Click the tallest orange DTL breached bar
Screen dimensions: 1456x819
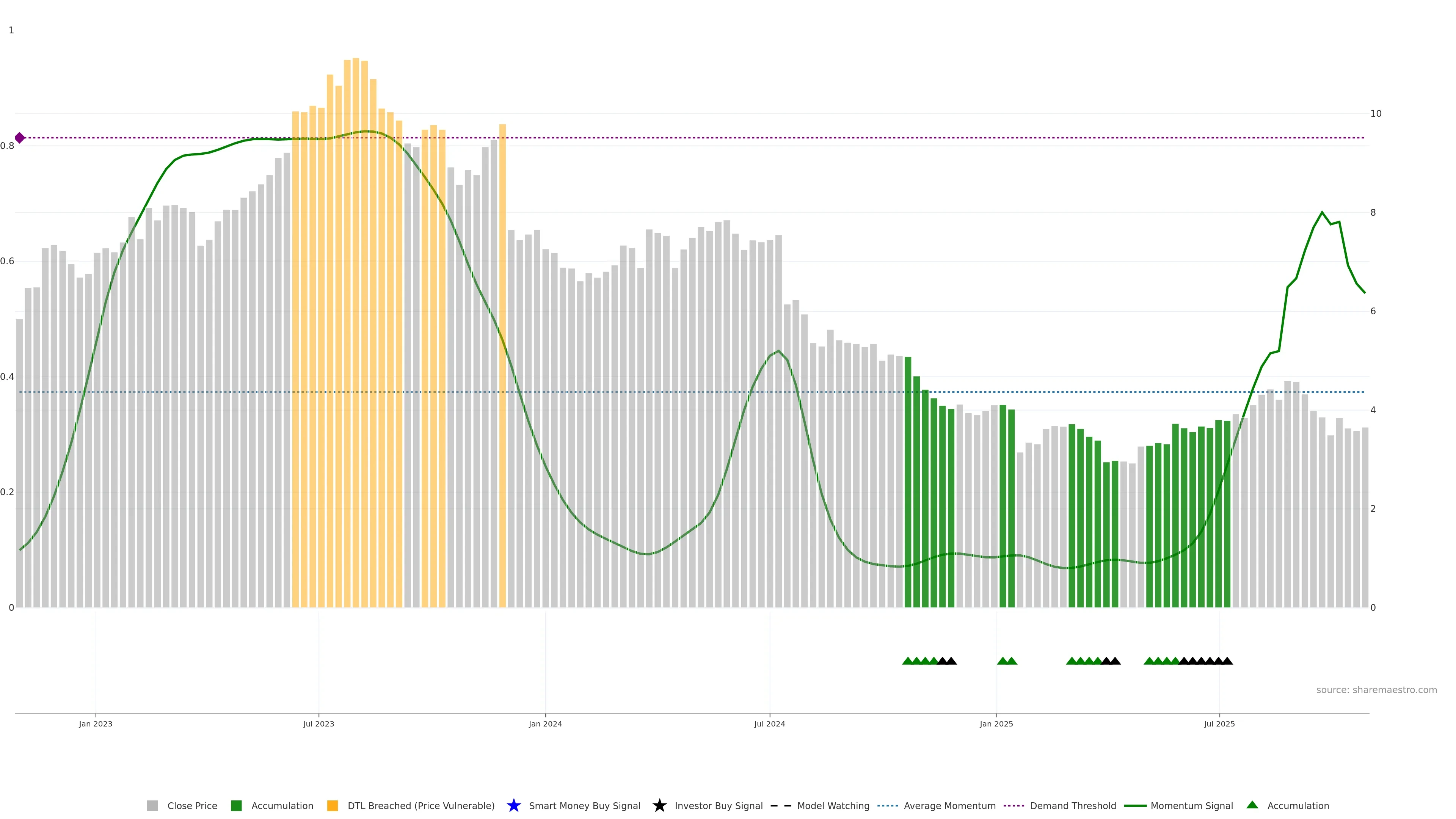point(356,282)
